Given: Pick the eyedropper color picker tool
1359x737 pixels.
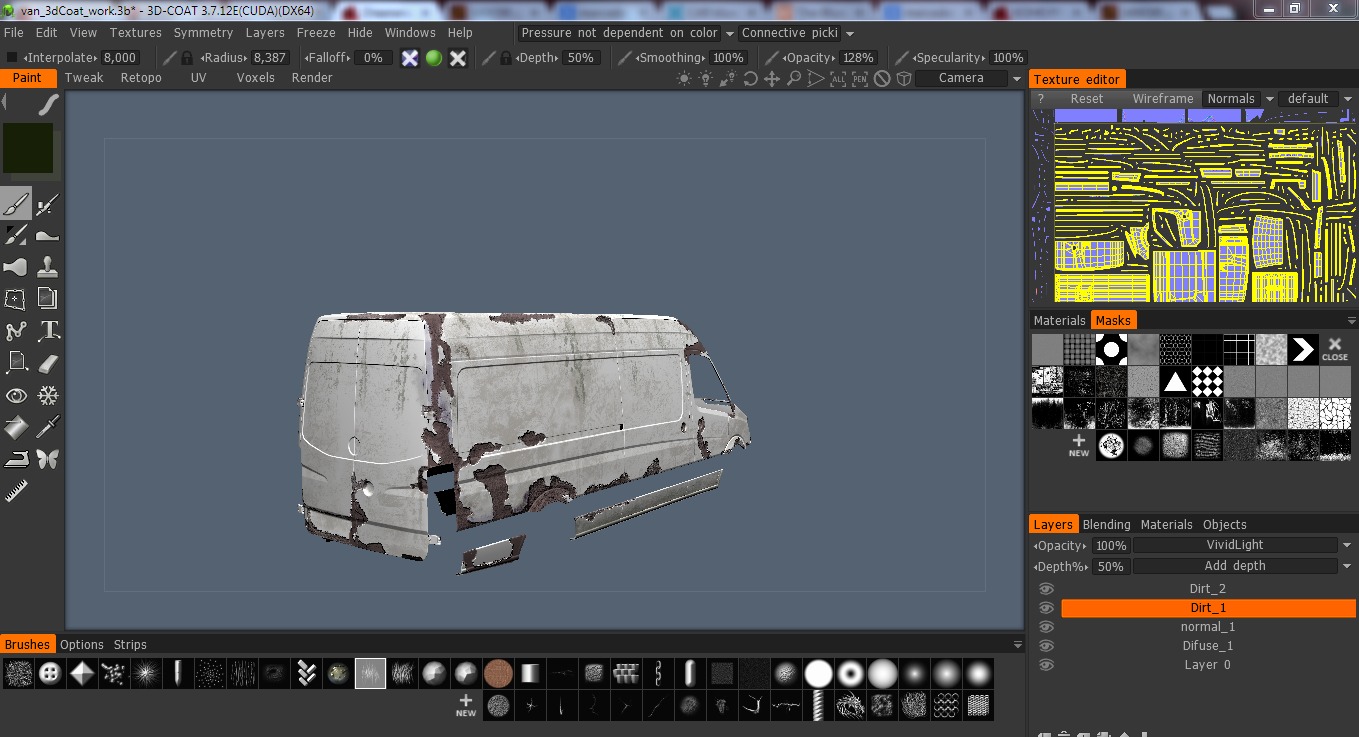Looking at the screenshot, I should (x=48, y=428).
